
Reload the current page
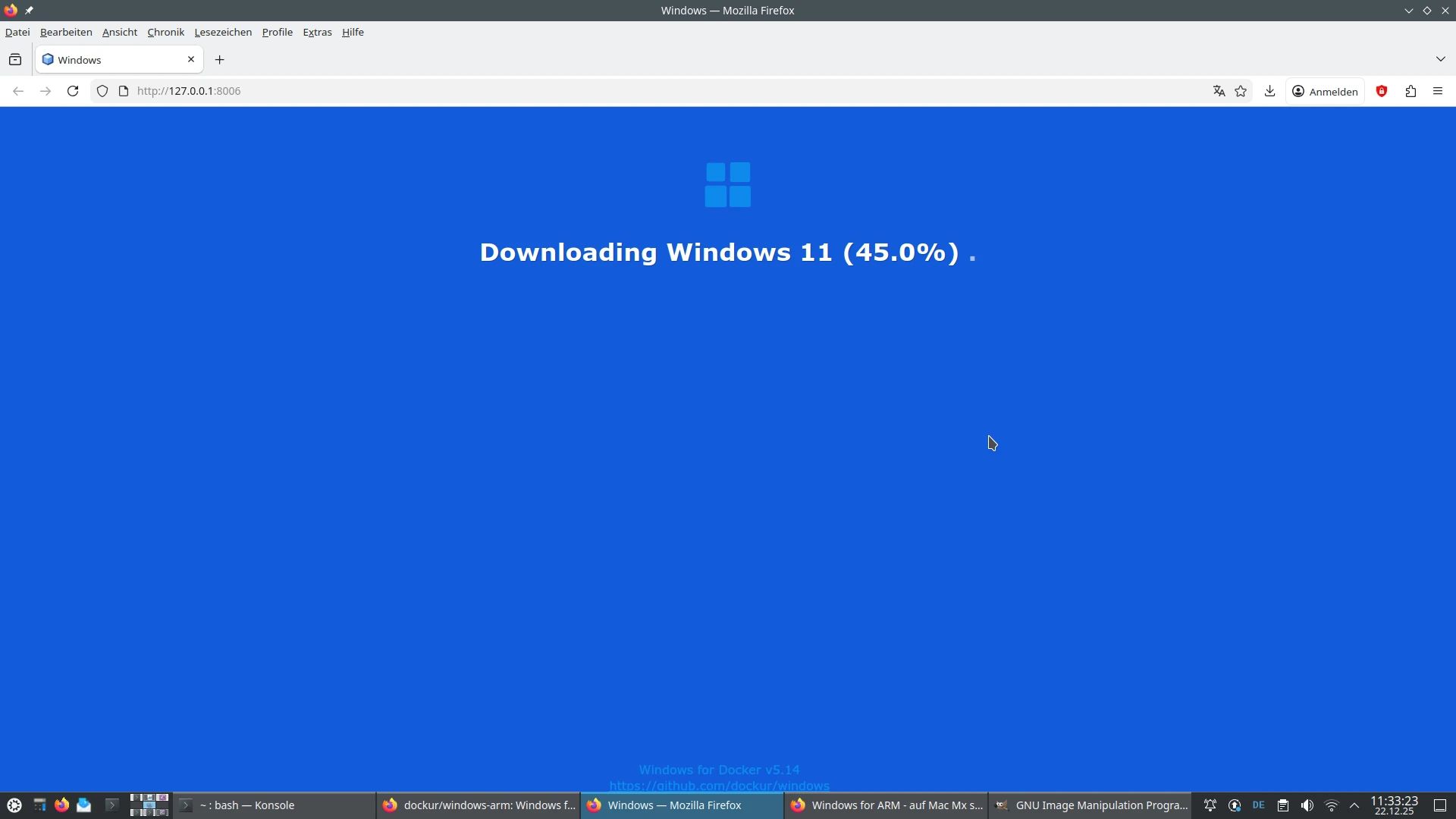pos(73,91)
